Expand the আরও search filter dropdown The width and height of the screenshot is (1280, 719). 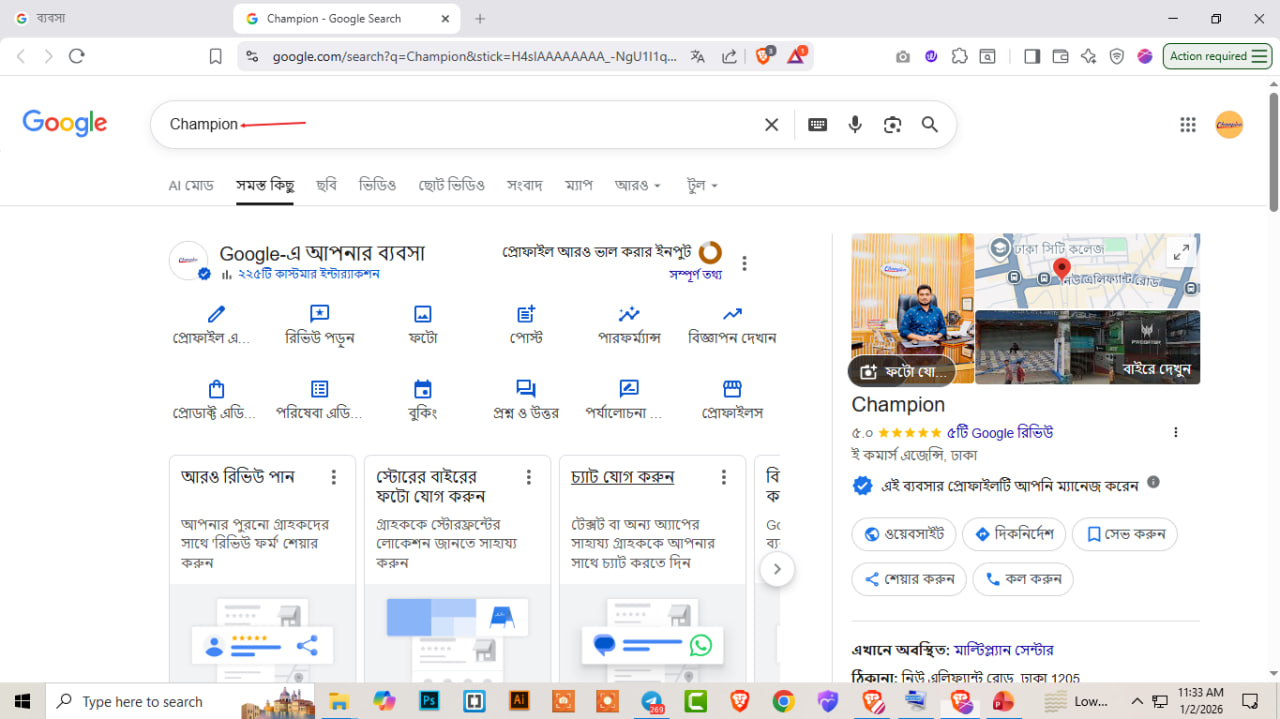click(637, 185)
